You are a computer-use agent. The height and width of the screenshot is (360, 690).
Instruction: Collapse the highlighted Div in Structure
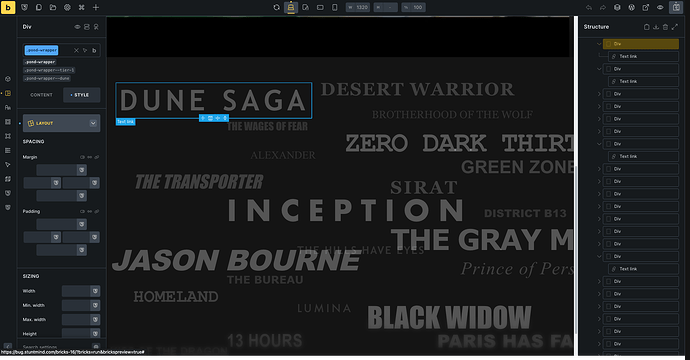(599, 44)
